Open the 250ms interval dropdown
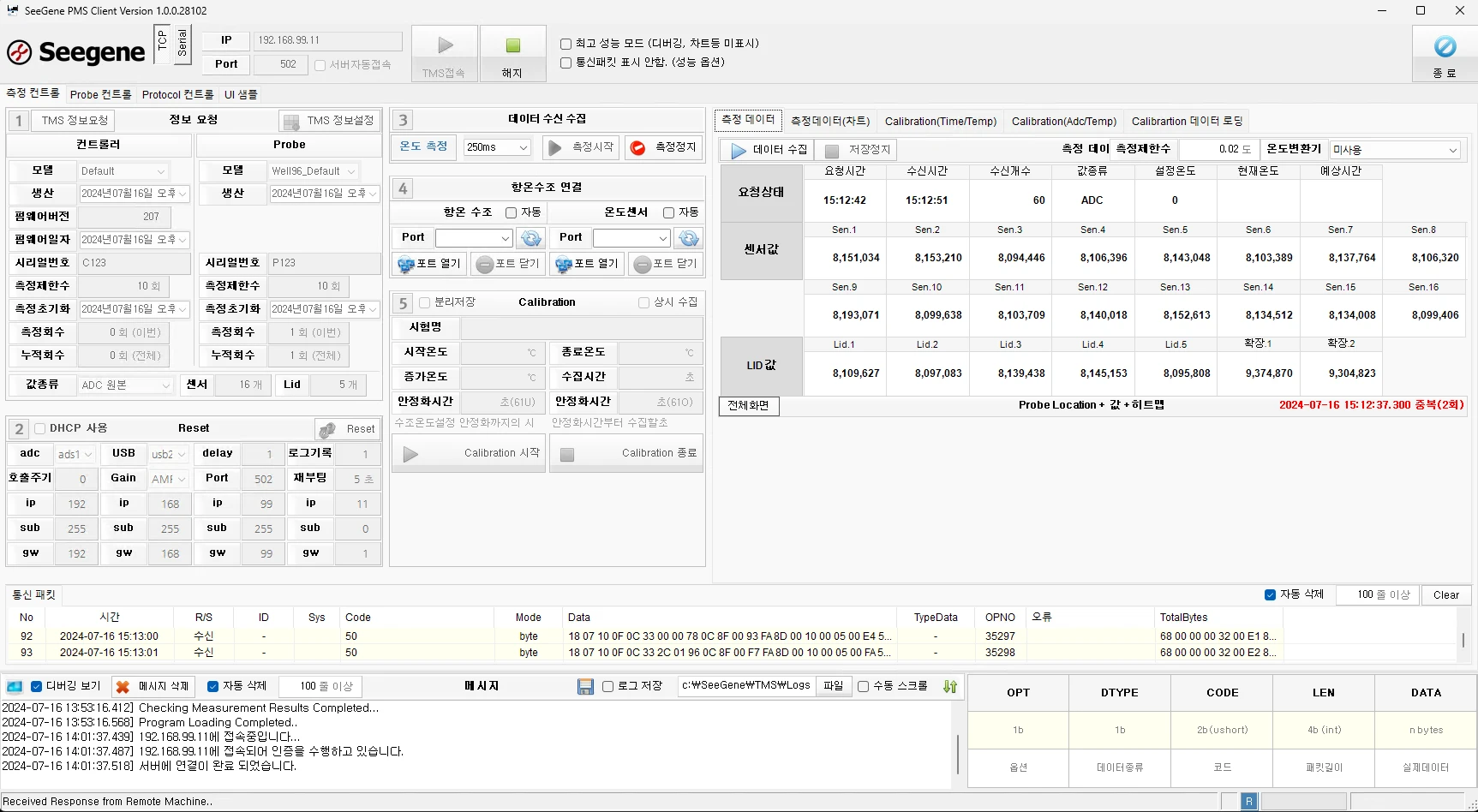This screenshot has width=1478, height=812. (497, 147)
